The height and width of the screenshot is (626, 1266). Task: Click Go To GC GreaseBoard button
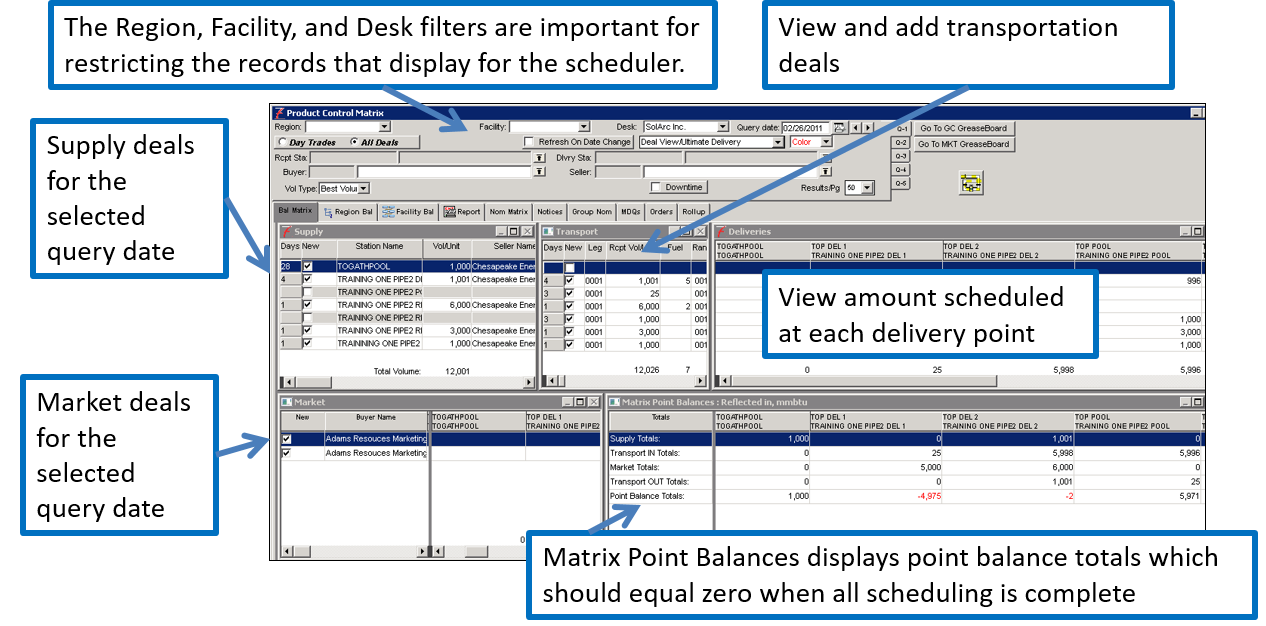pos(963,128)
